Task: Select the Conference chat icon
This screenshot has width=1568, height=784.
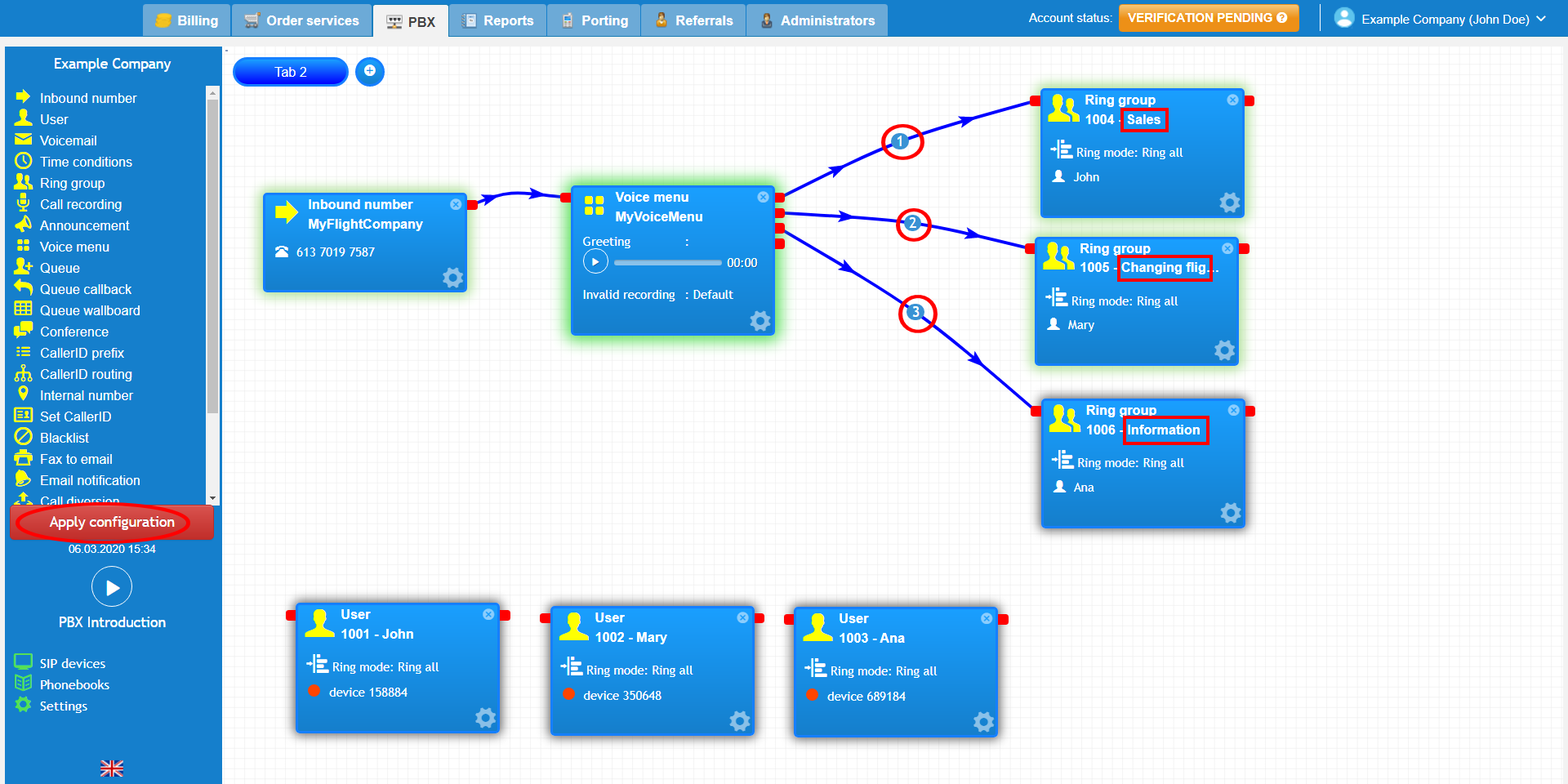Action: (x=23, y=331)
